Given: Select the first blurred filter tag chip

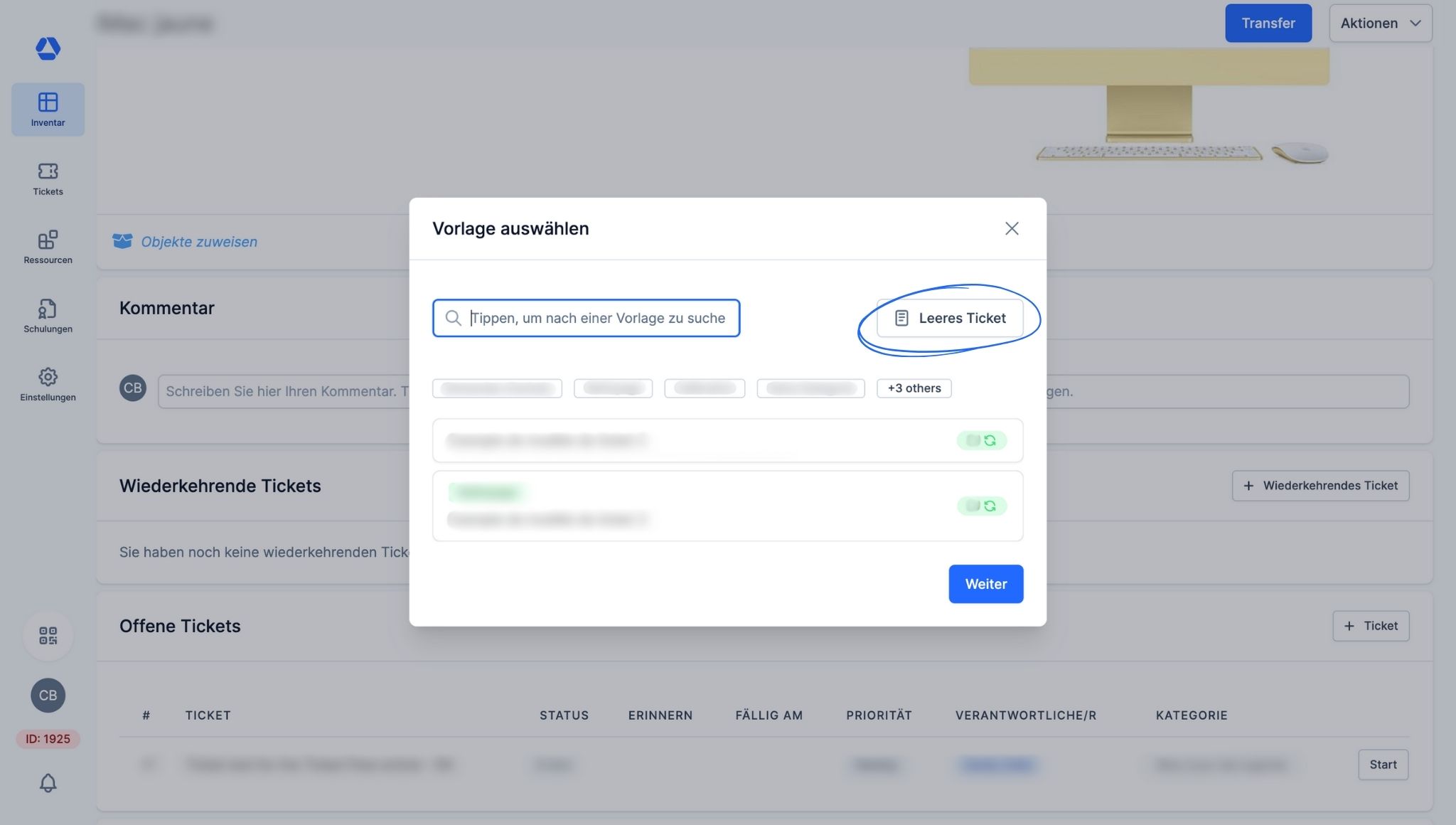Looking at the screenshot, I should tap(497, 388).
